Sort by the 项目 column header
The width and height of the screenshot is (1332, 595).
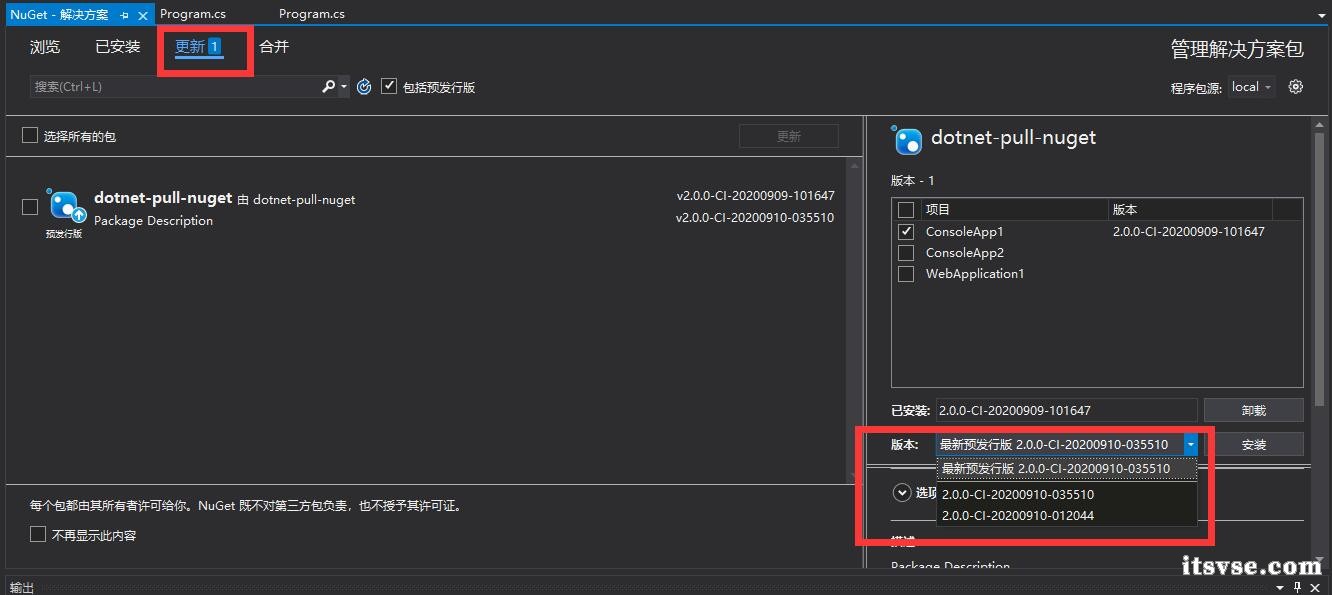click(1014, 210)
